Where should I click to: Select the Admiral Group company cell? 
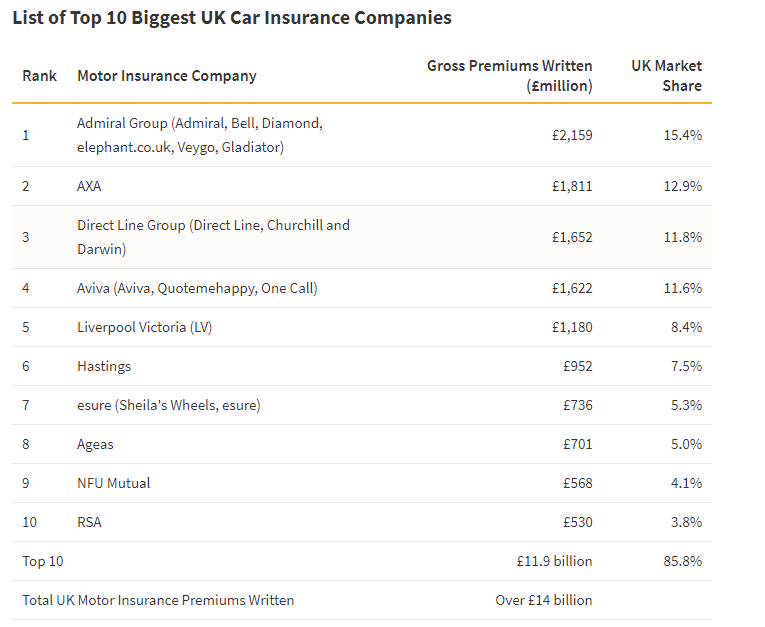coord(200,135)
